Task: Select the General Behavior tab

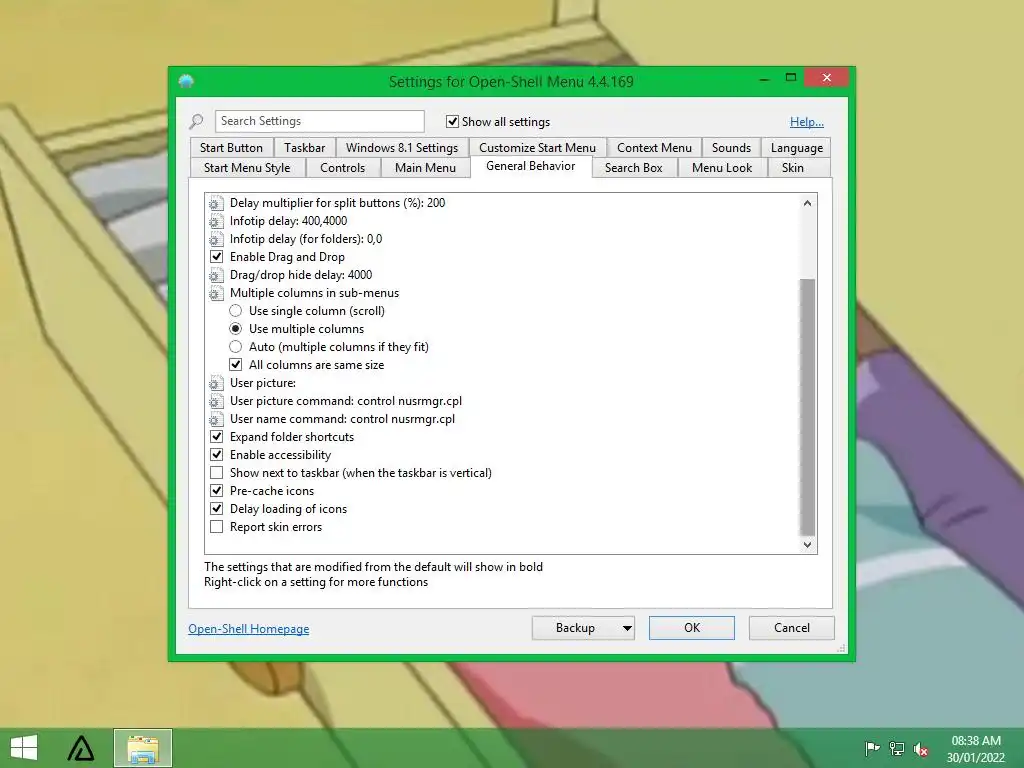Action: [530, 166]
